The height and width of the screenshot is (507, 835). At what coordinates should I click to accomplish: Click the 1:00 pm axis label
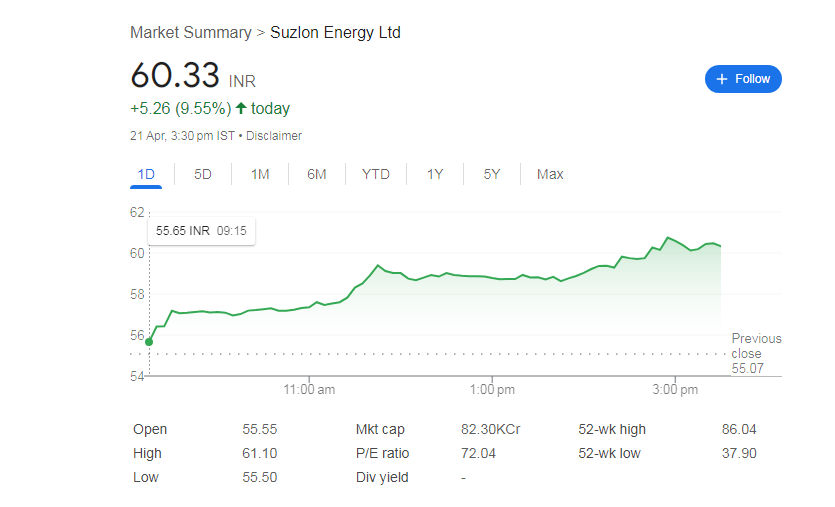(492, 390)
